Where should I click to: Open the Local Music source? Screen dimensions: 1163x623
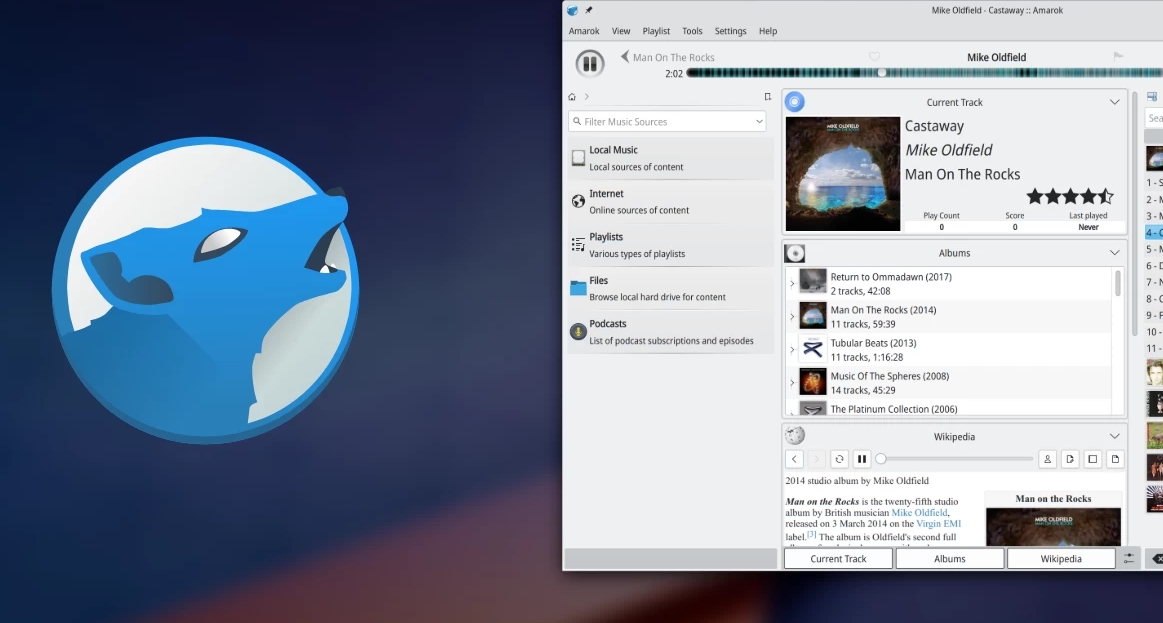(671, 158)
